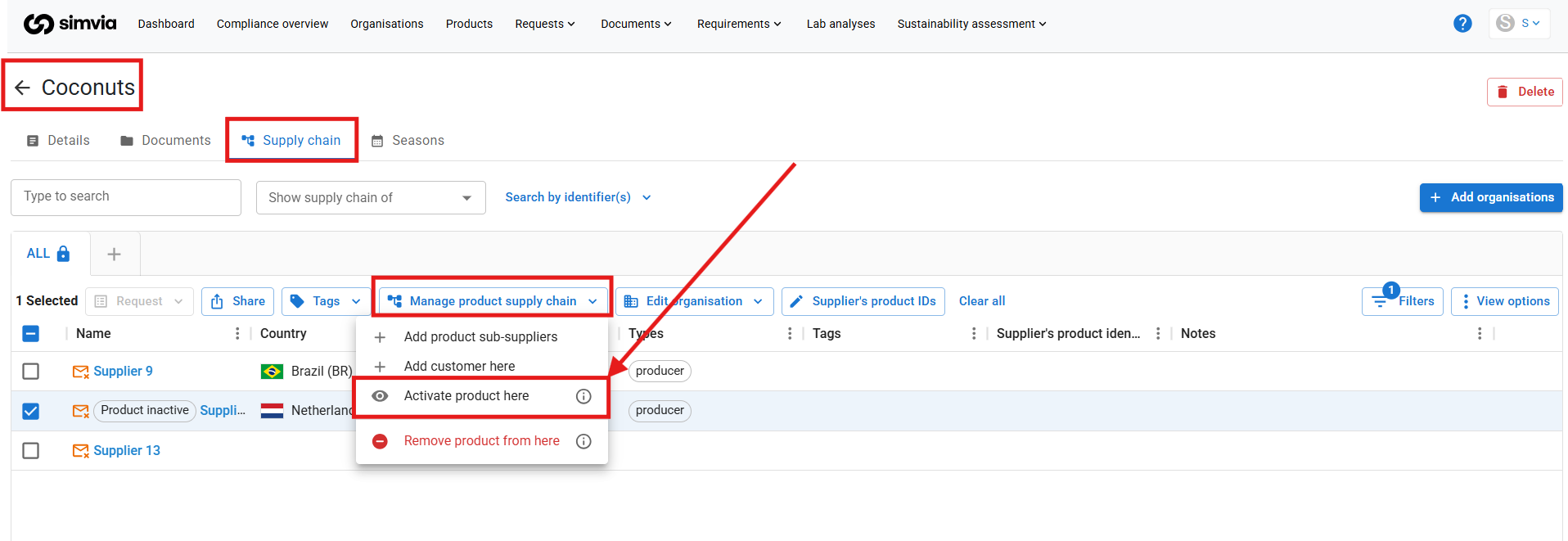Open the user account avatar menu
This screenshot has height=541, width=1568.
coord(1519,24)
